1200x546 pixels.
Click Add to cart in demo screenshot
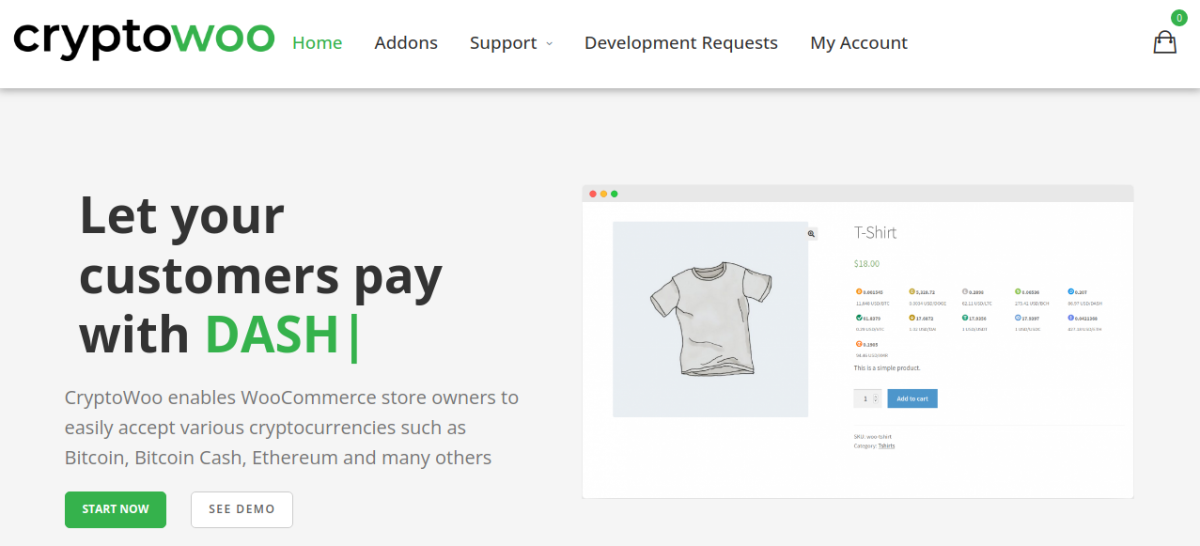coord(912,398)
